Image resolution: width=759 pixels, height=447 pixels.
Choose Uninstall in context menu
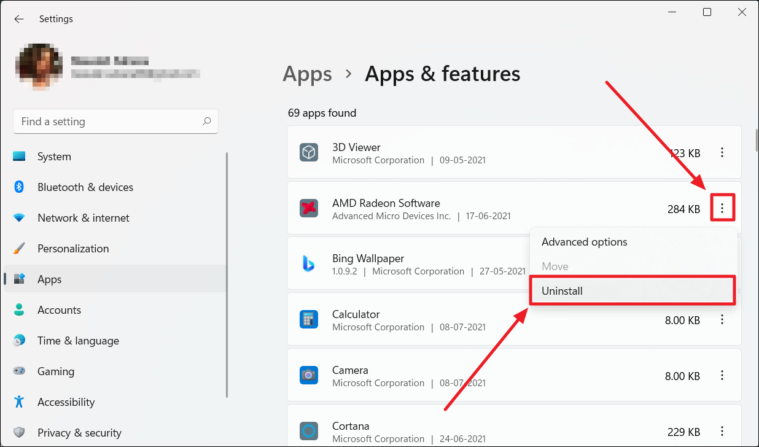(x=633, y=291)
